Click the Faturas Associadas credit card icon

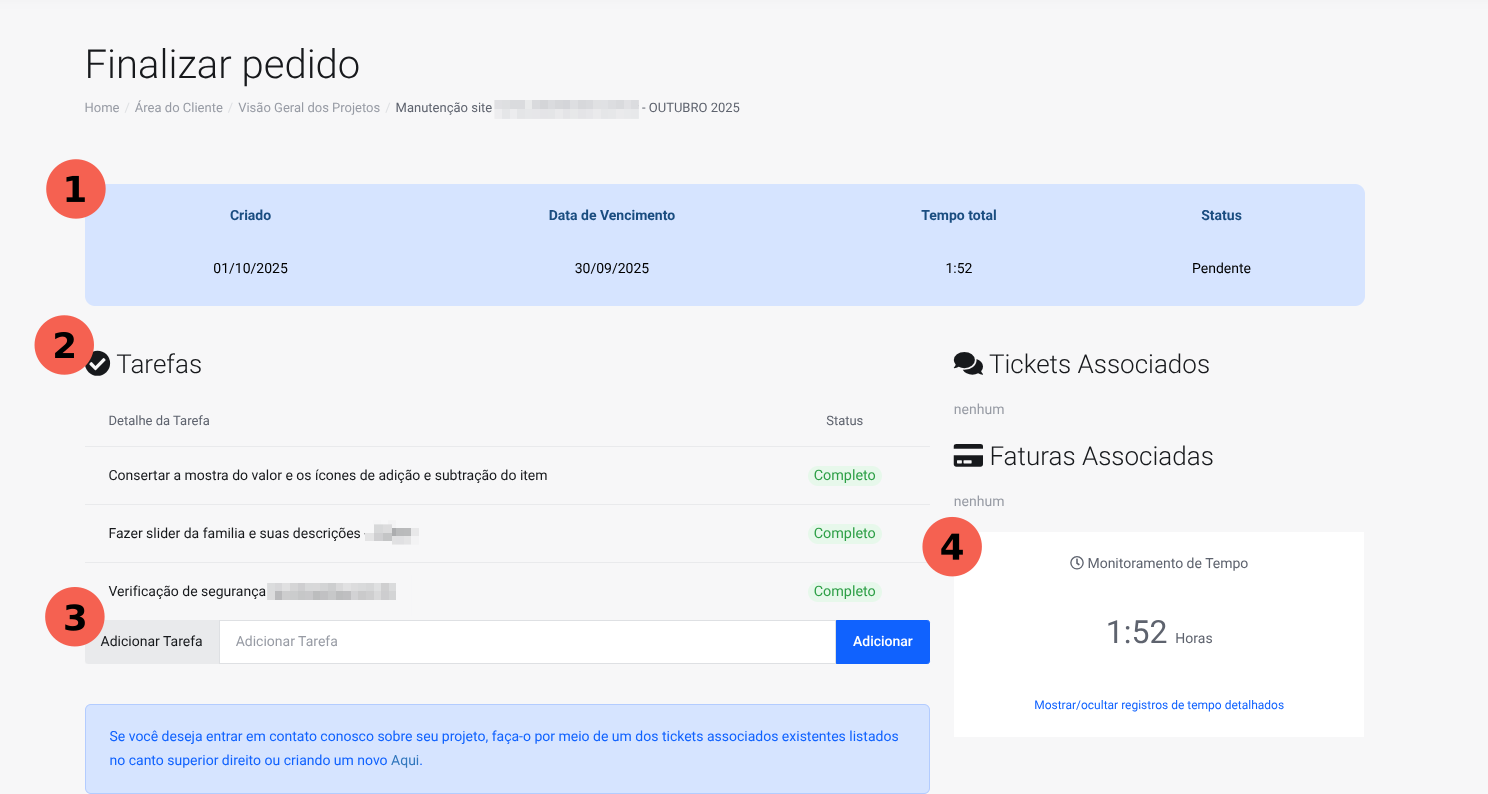(967, 457)
